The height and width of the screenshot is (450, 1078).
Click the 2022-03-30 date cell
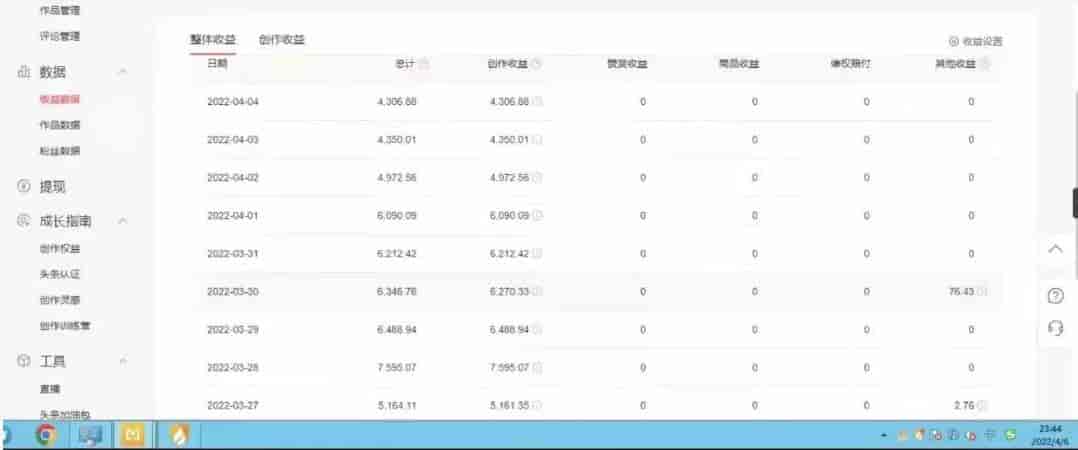(233, 292)
